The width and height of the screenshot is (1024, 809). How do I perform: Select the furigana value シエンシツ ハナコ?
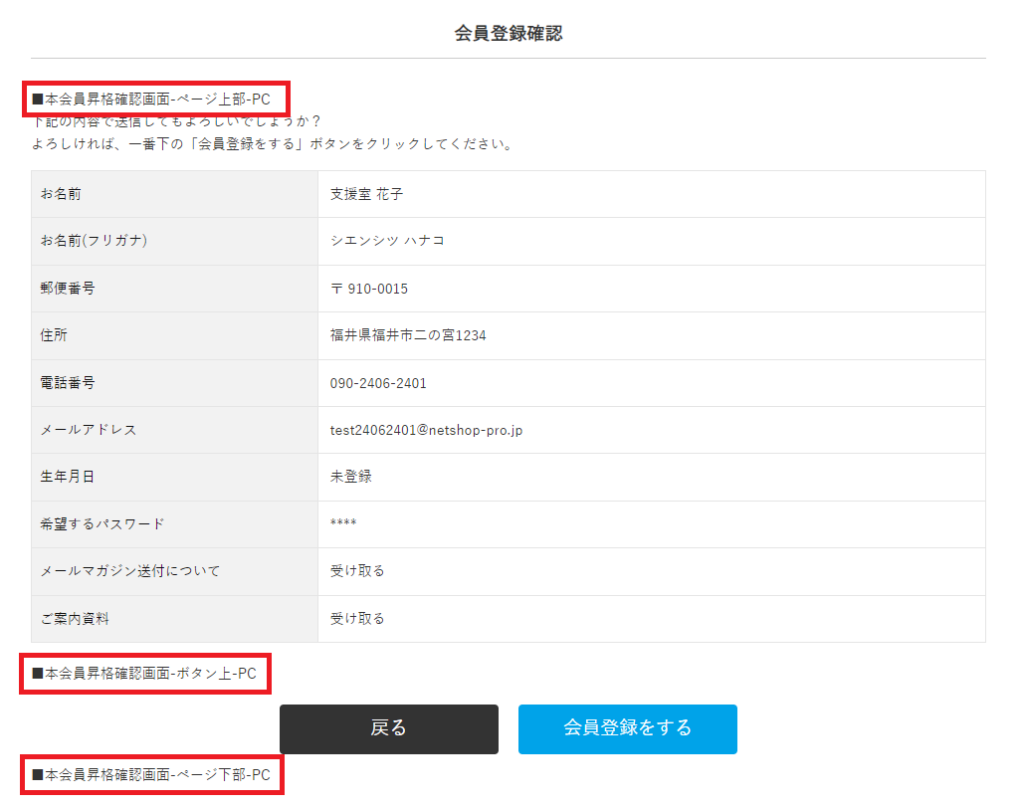(387, 241)
